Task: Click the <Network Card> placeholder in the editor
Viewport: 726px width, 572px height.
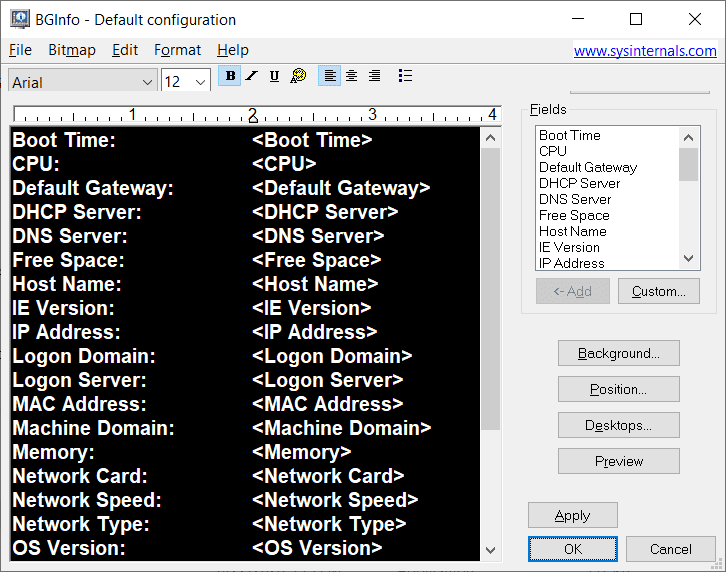Action: [x=328, y=476]
